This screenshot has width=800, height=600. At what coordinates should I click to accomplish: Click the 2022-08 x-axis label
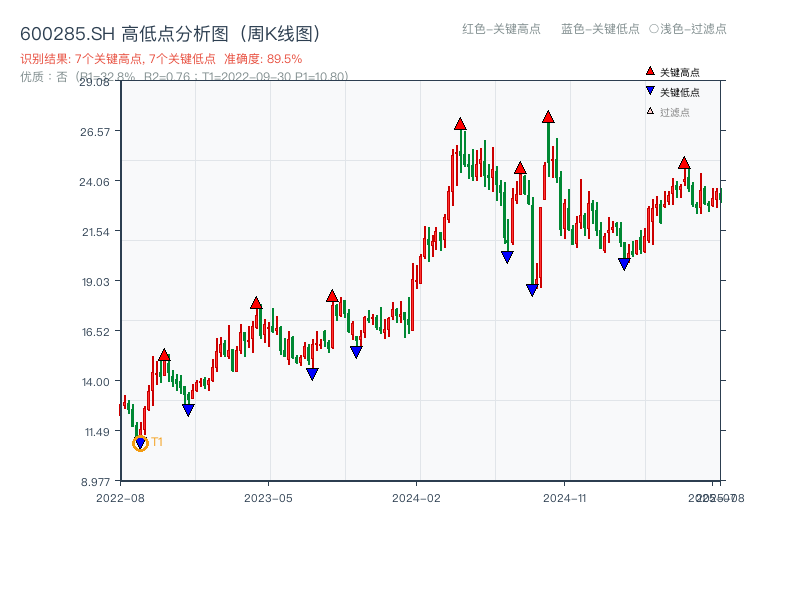[x=120, y=498]
